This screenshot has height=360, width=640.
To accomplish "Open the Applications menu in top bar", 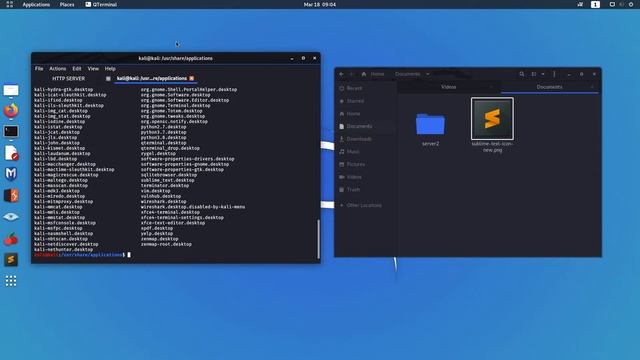I will coord(36,4).
